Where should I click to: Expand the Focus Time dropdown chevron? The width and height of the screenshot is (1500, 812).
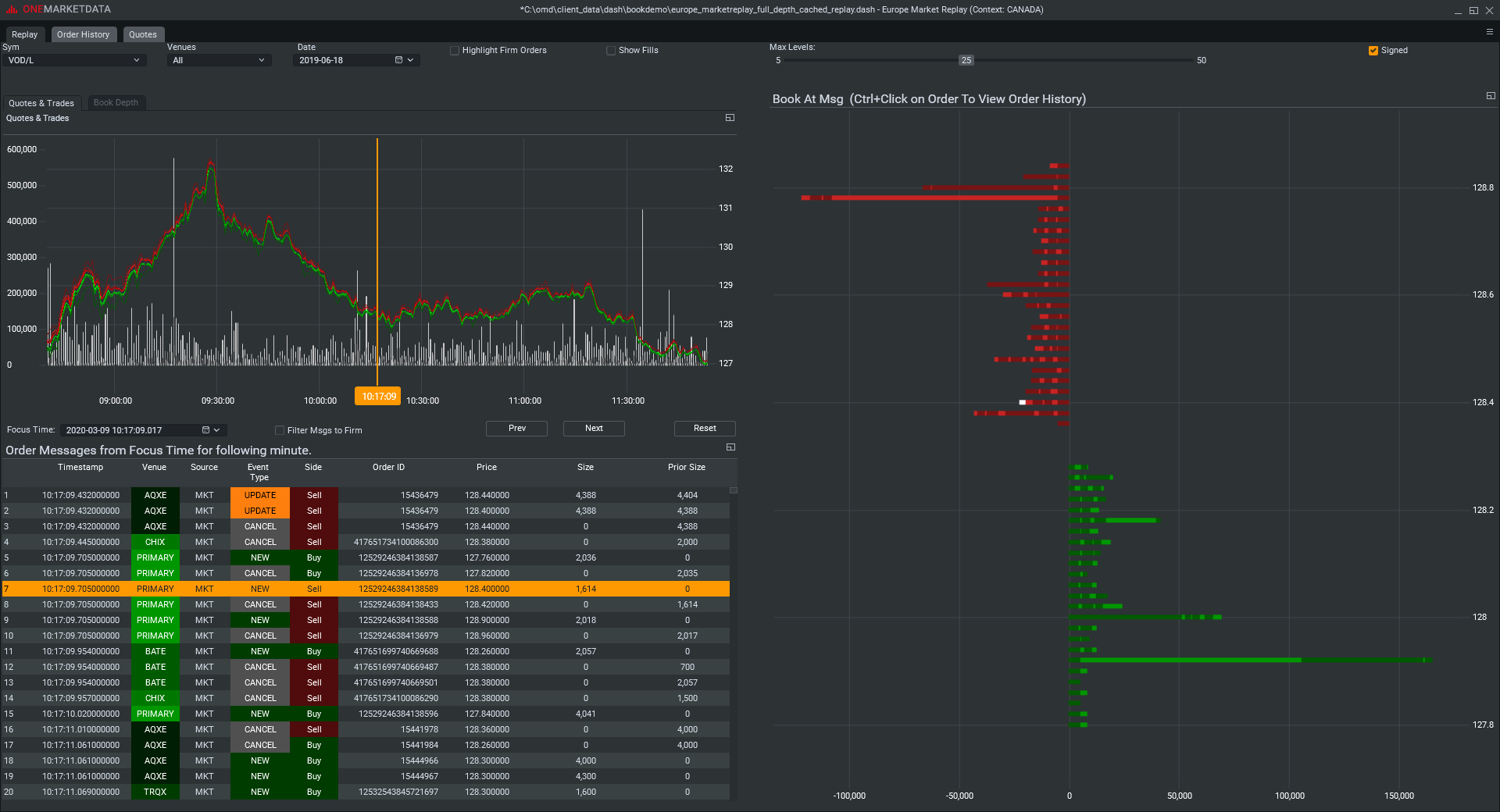coord(217,429)
